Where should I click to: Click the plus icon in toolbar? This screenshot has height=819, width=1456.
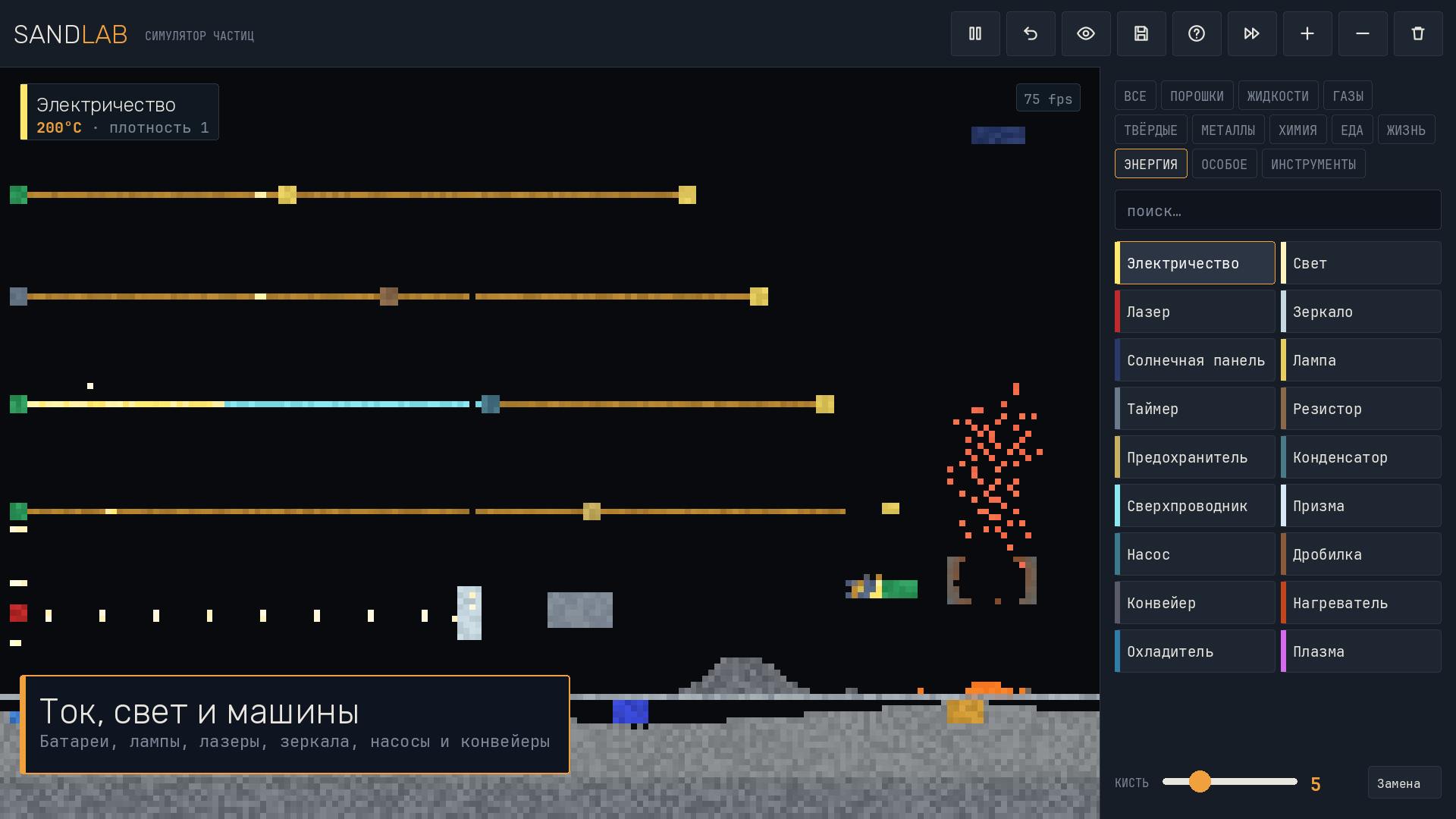click(x=1307, y=33)
